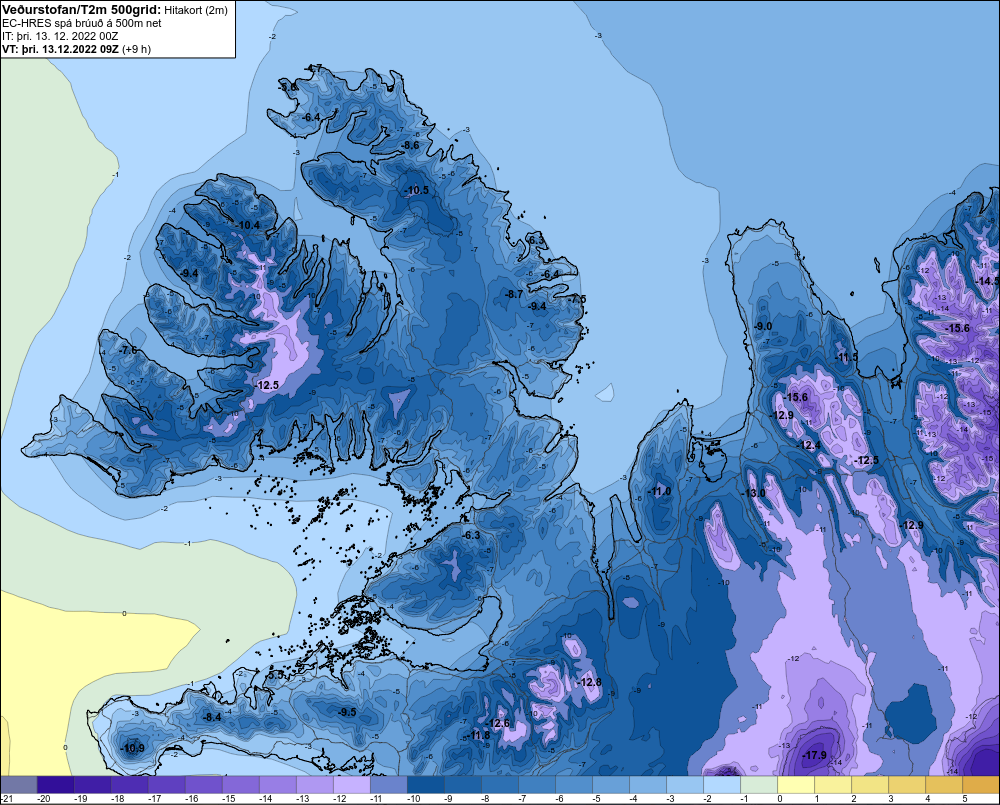1000x805 pixels.
Task: Click the -12.8 temperature label
Action: [589, 683]
